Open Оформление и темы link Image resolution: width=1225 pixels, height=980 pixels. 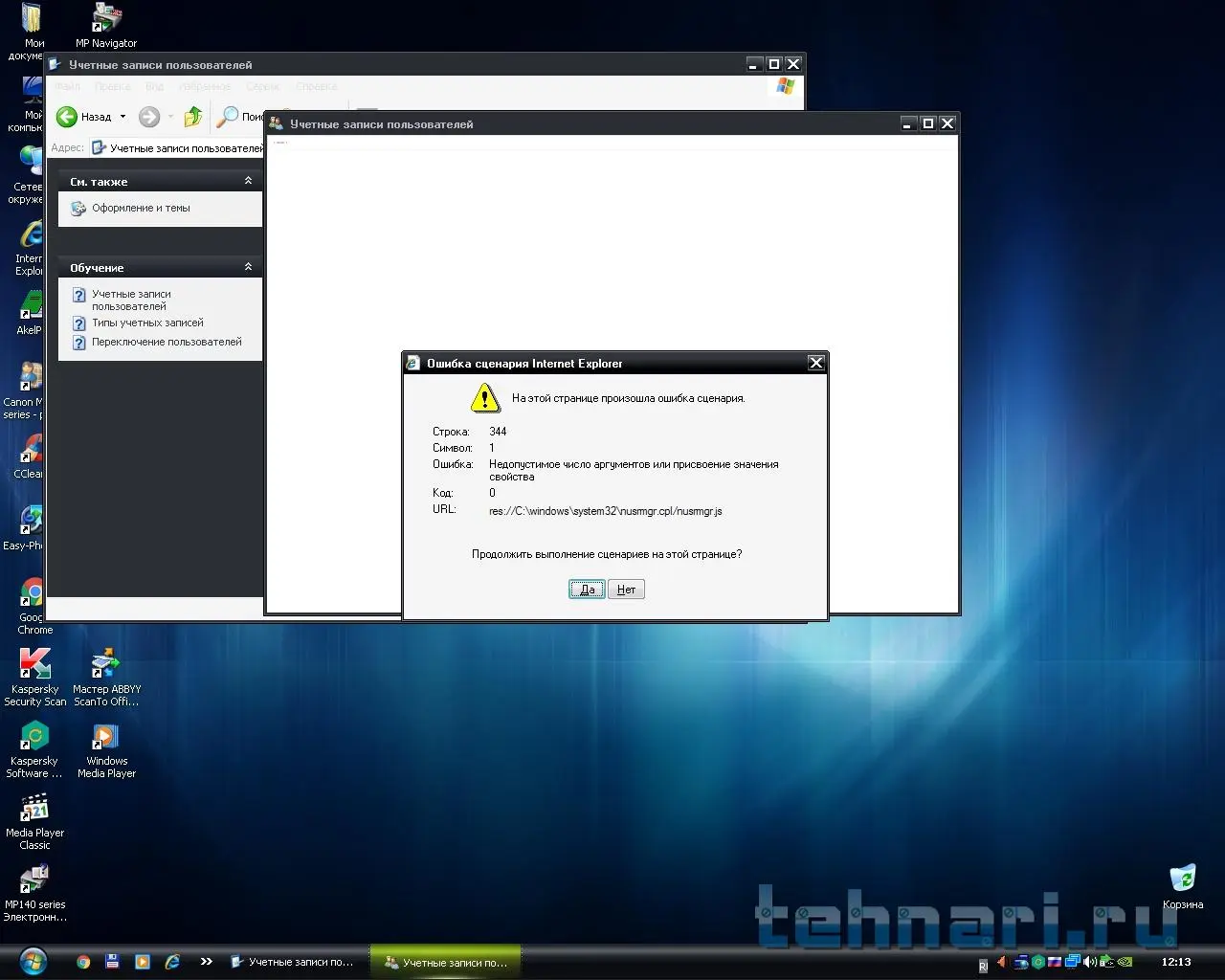coord(141,208)
